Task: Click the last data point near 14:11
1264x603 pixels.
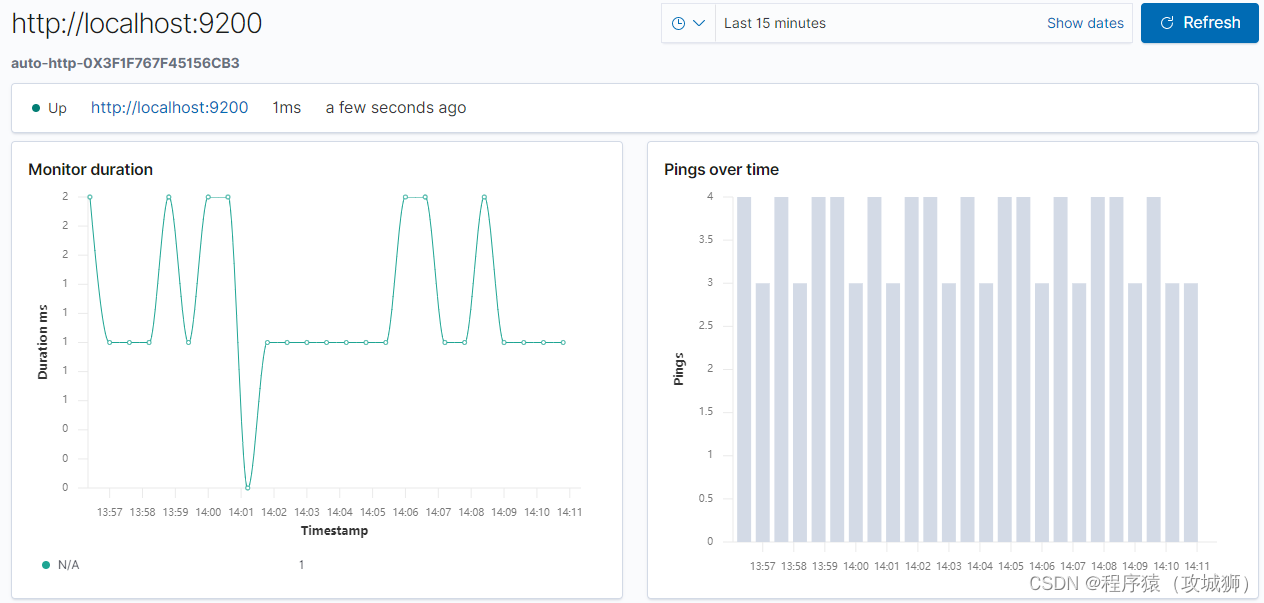Action: point(563,342)
